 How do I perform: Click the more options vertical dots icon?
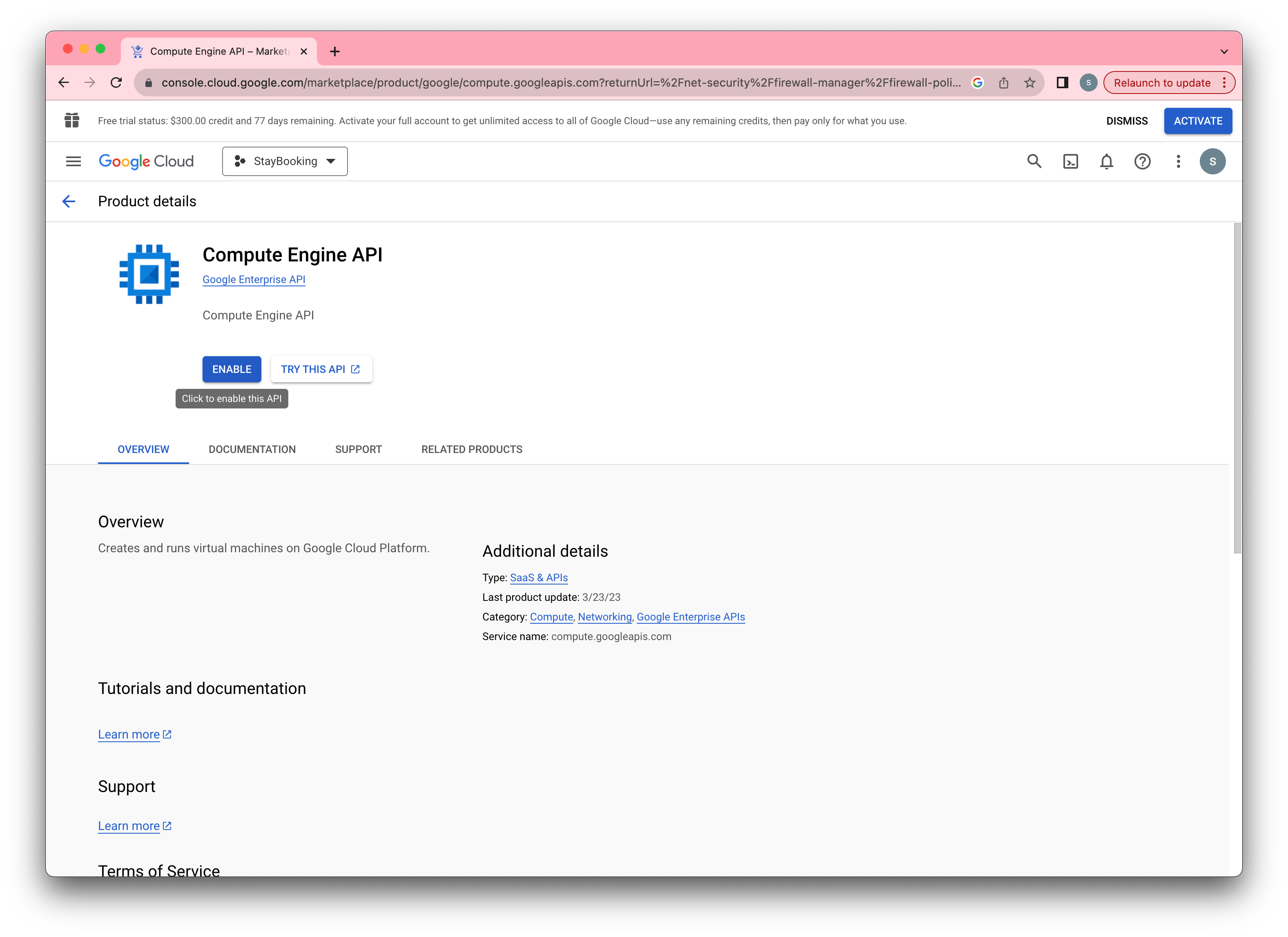coord(1178,161)
